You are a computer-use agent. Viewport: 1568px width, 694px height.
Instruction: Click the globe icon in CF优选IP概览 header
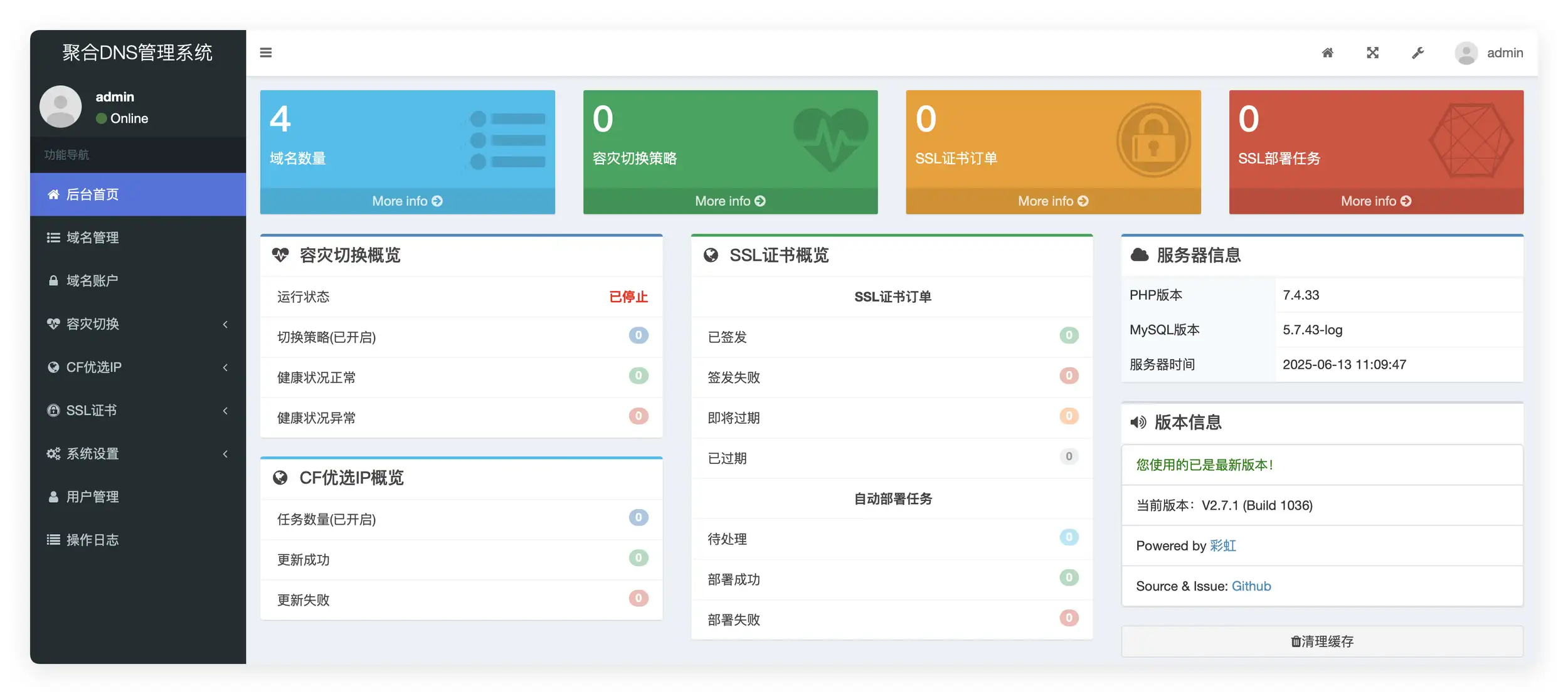pos(280,478)
